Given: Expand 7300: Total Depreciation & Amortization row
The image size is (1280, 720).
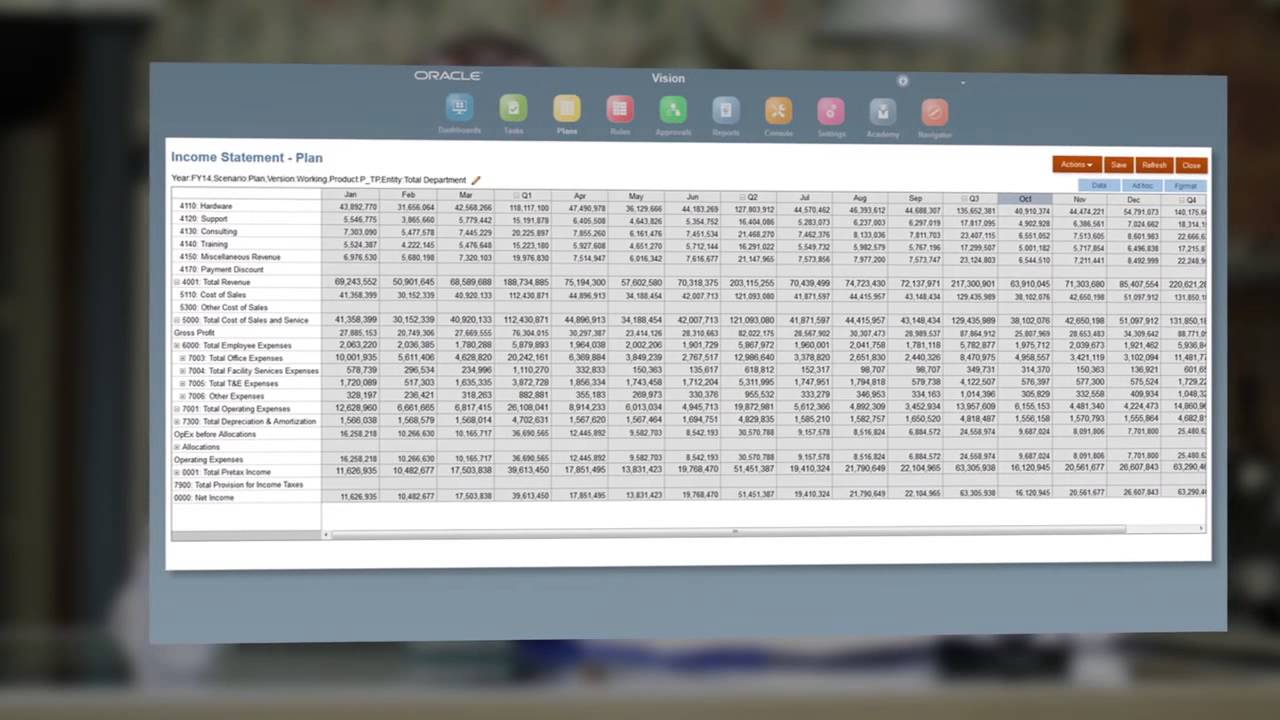Looking at the screenshot, I should click(177, 421).
